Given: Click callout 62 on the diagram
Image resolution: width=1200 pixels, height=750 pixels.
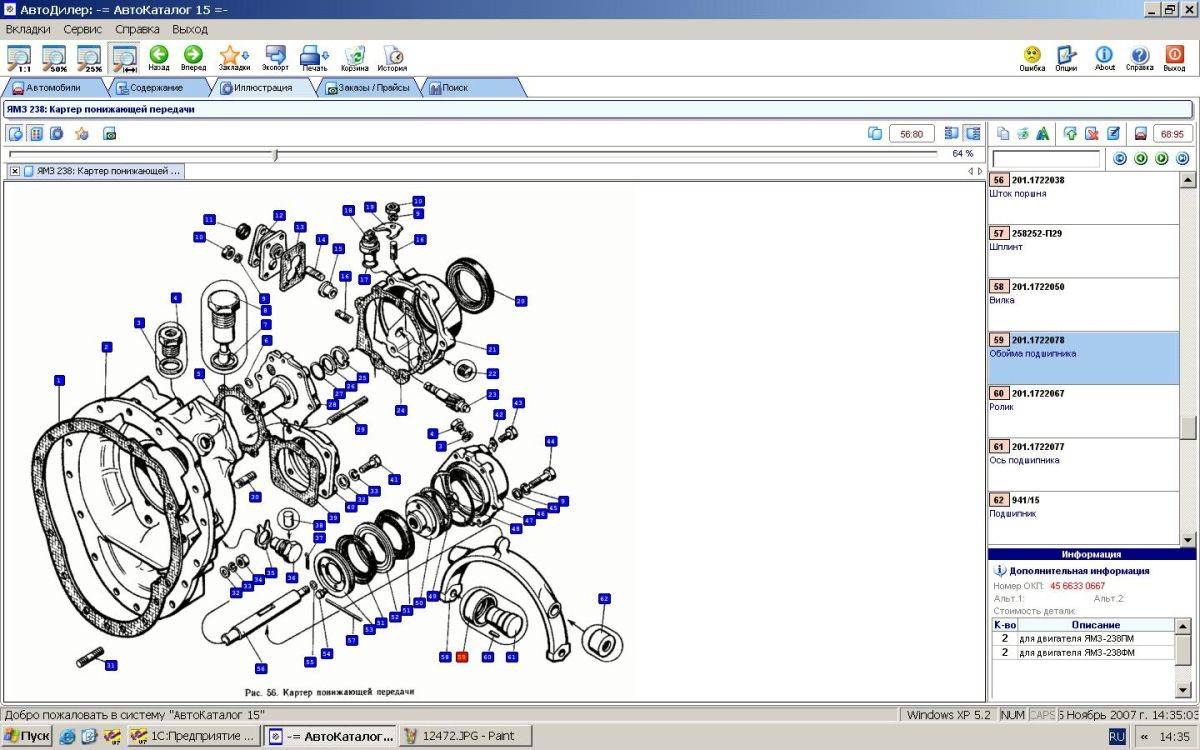Looking at the screenshot, I should 604,598.
